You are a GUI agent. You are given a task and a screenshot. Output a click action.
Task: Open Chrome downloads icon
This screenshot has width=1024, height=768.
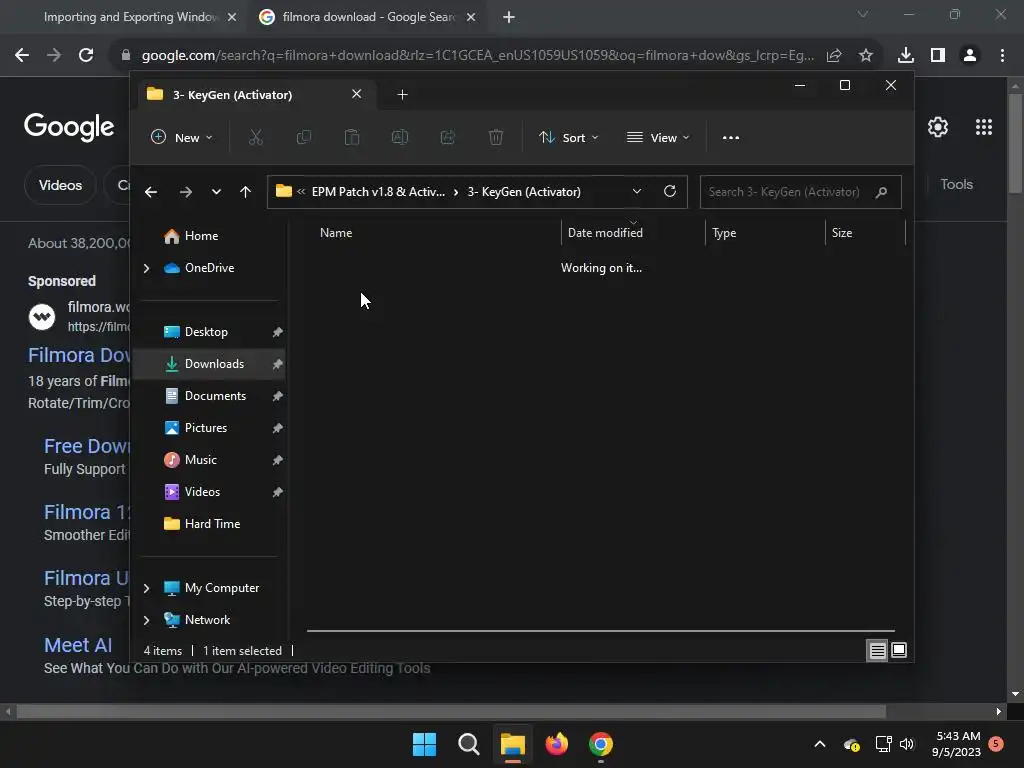point(905,56)
